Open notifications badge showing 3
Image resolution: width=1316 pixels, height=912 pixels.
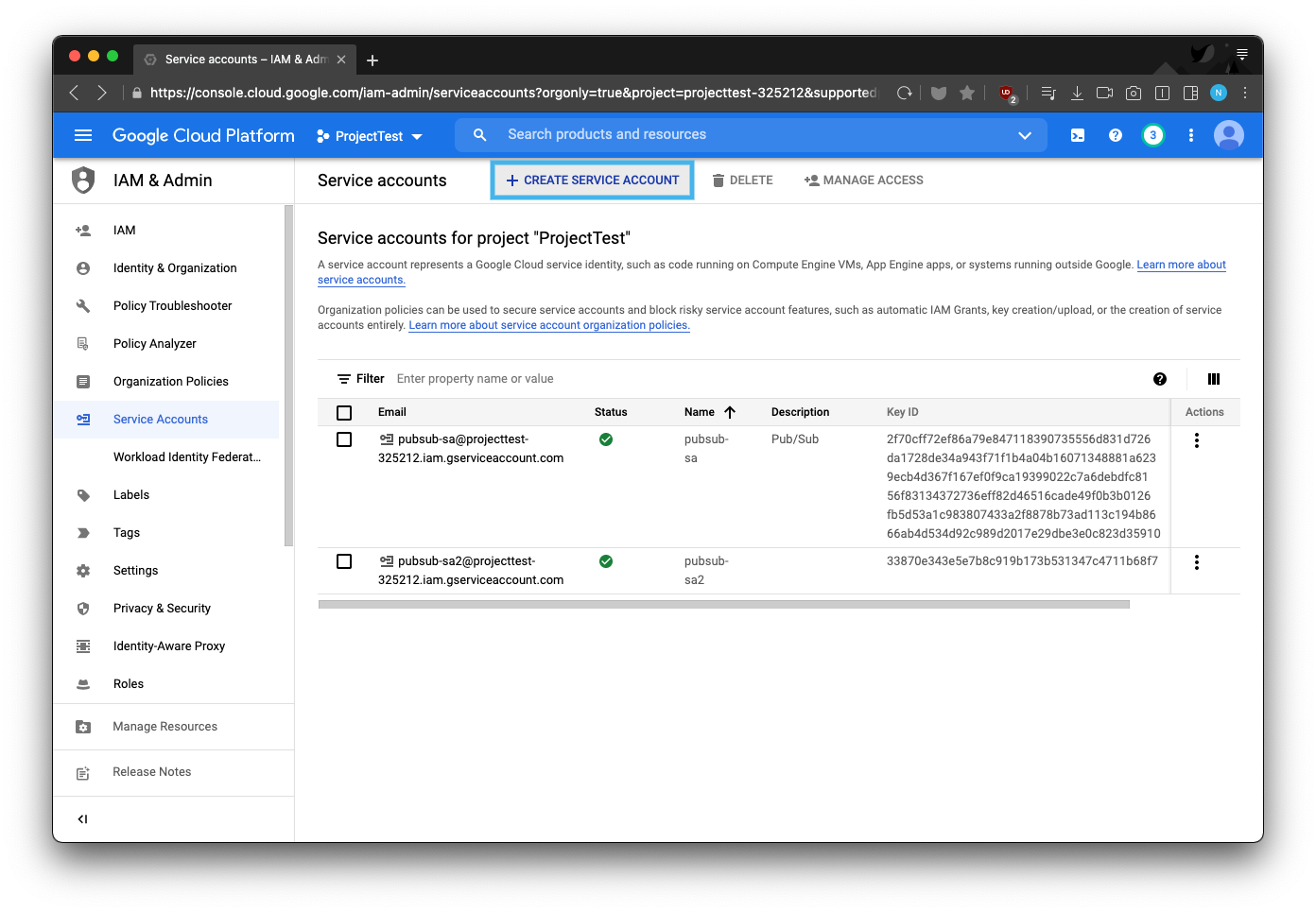(1152, 135)
